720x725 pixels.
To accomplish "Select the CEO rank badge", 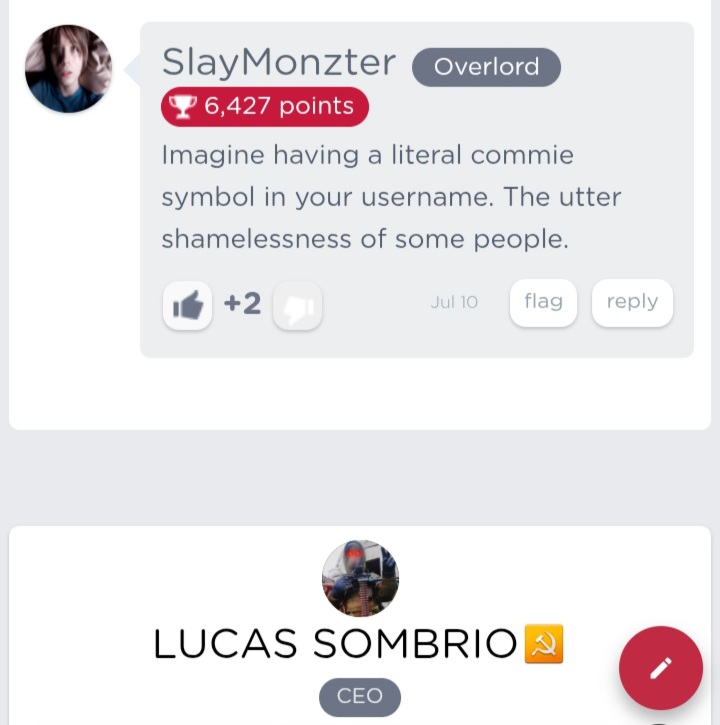I will 360,697.
